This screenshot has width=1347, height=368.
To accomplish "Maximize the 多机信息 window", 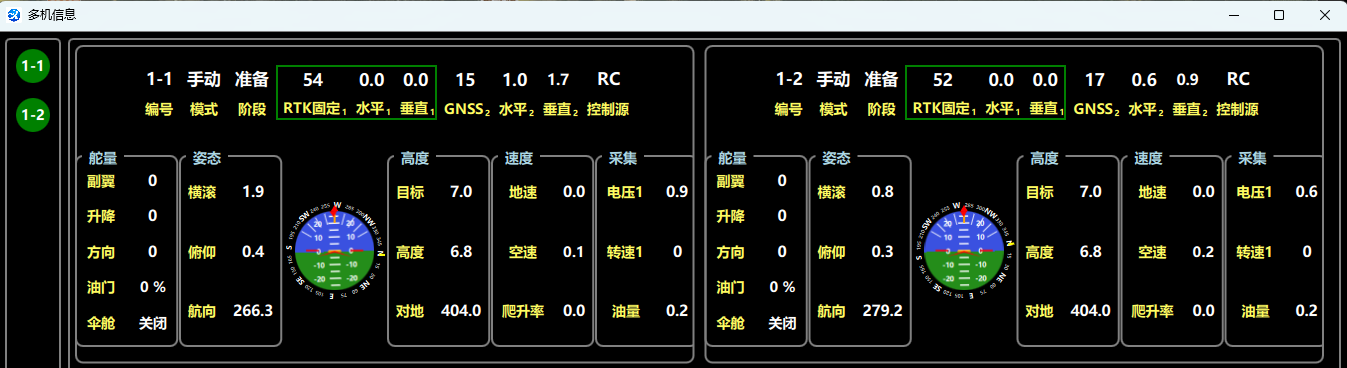I will pyautogui.click(x=1278, y=15).
